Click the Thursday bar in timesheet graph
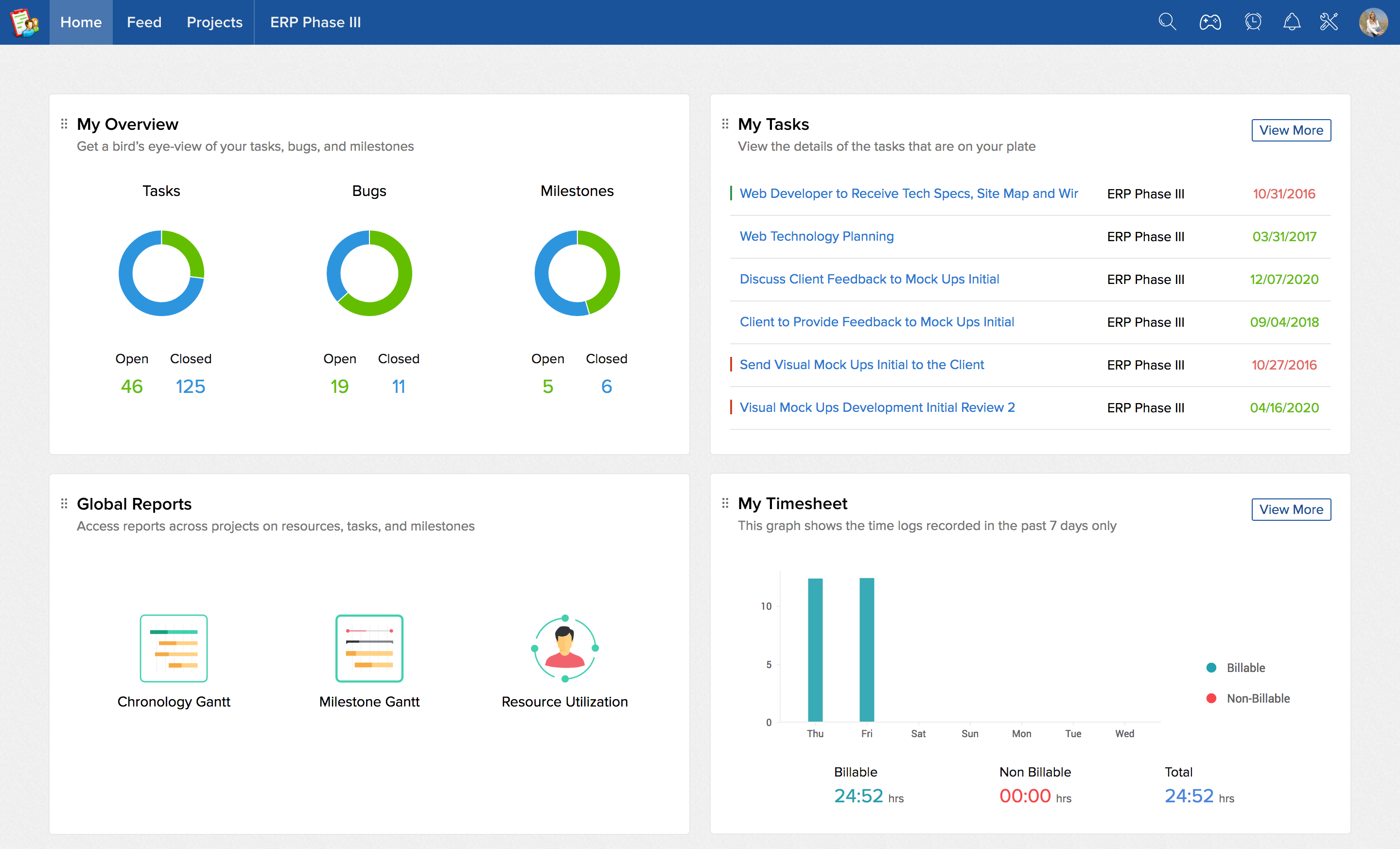The width and height of the screenshot is (1400, 849). pos(815,650)
